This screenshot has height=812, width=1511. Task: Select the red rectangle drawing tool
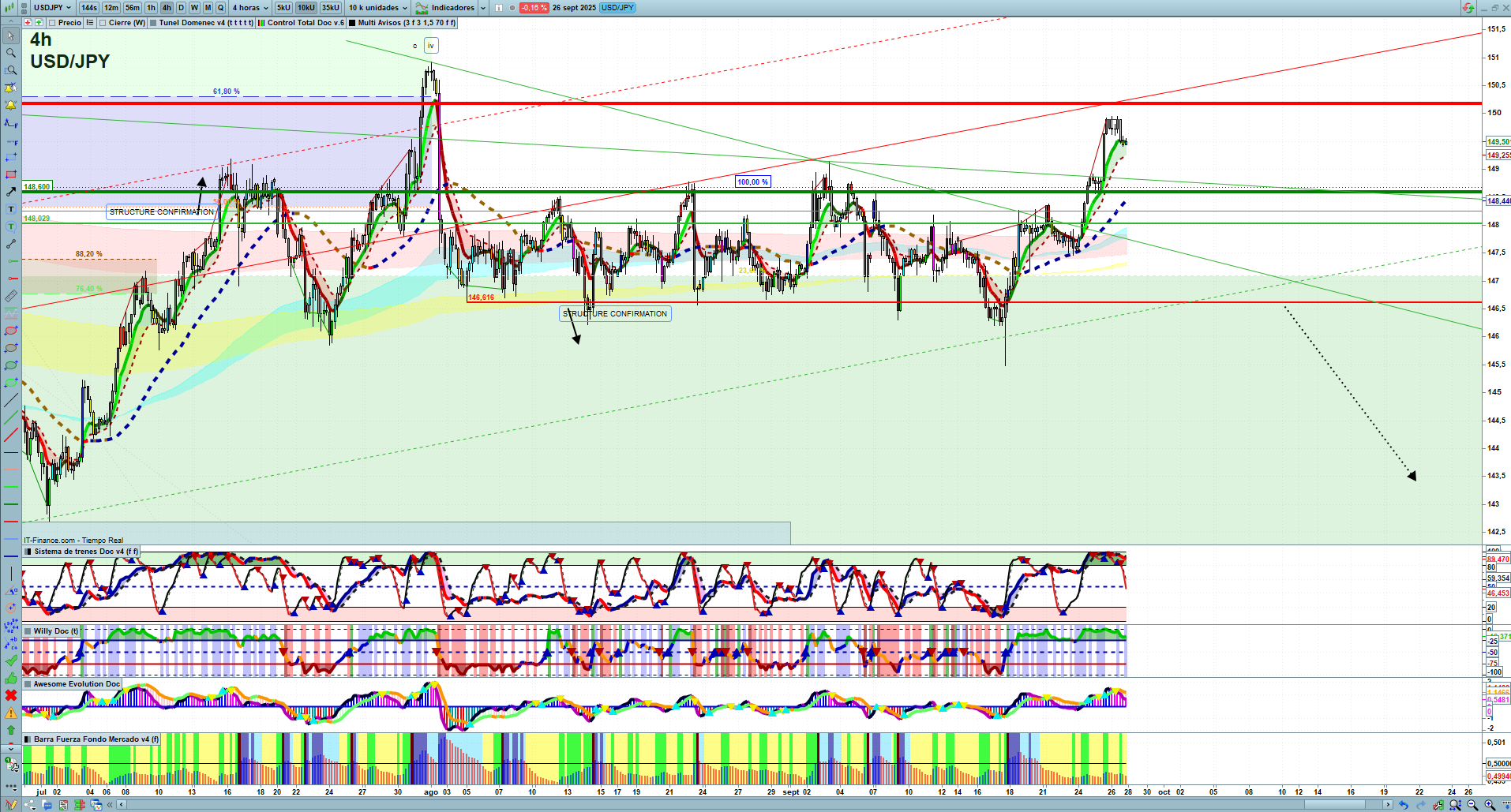11,174
